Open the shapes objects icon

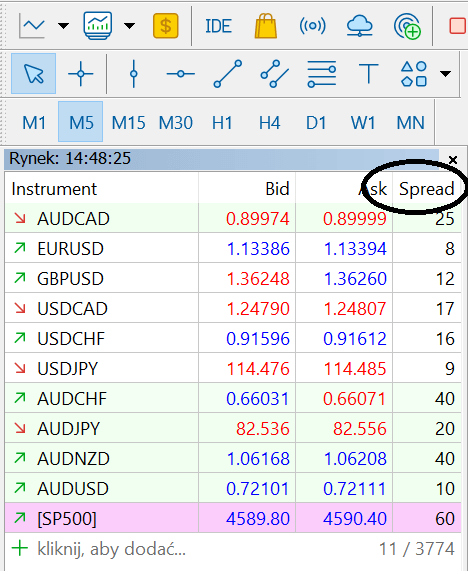tap(414, 74)
